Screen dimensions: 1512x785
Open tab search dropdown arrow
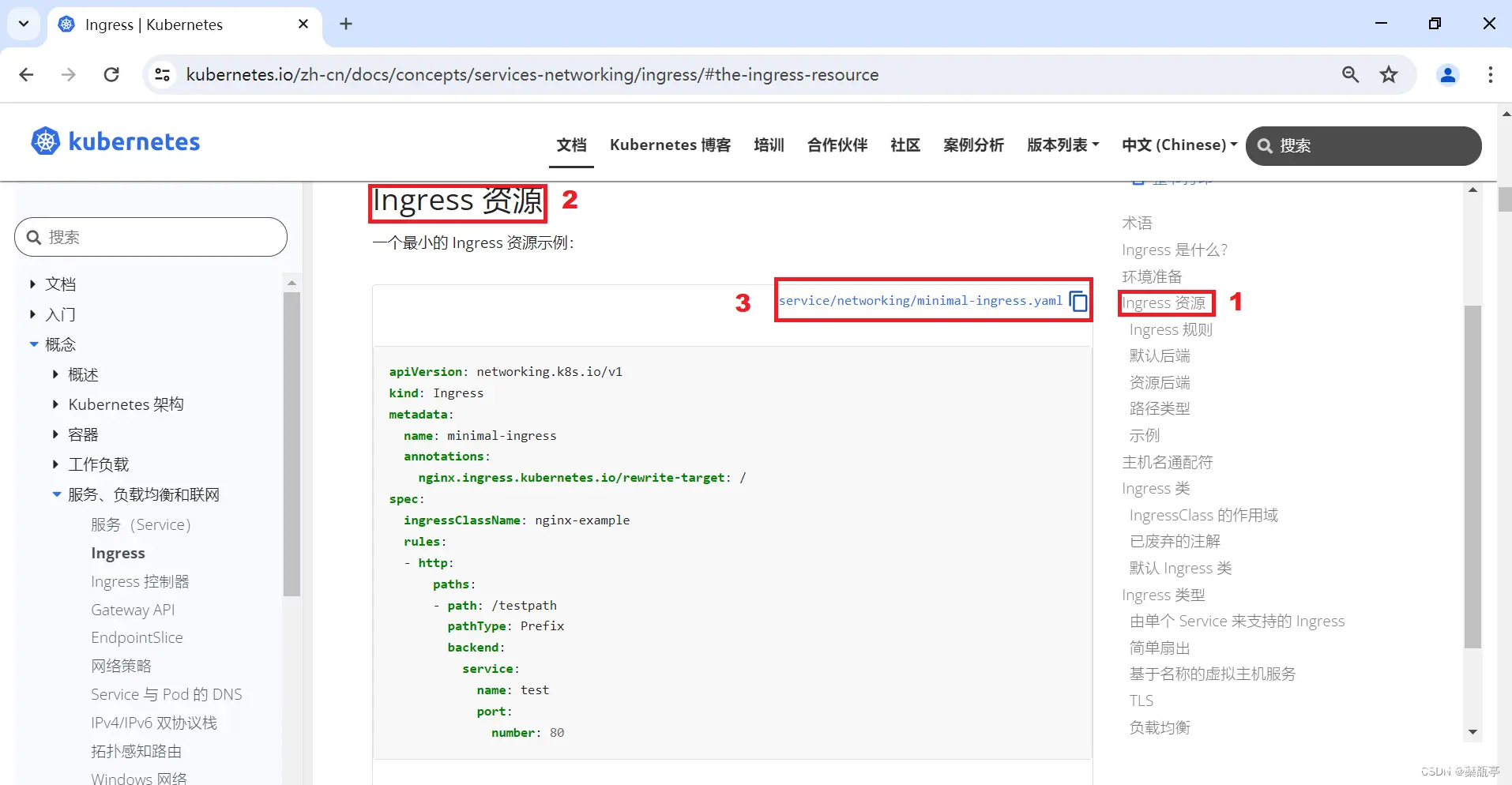tap(24, 24)
